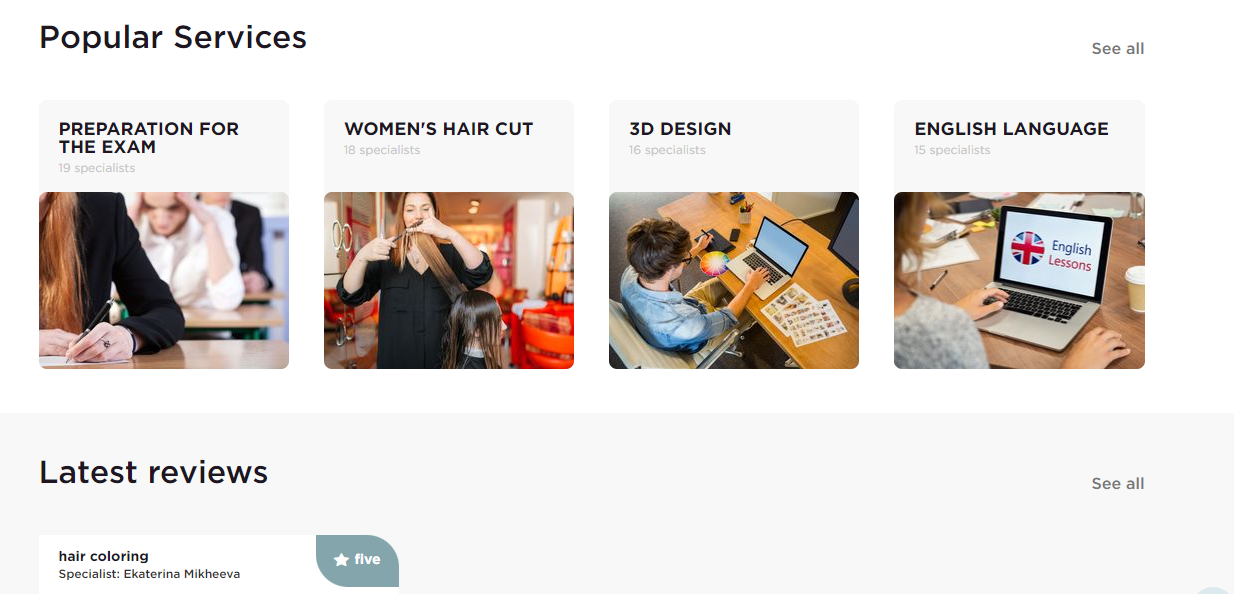This screenshot has width=1234, height=594.
Task: Open the hair coloring review title
Action: [x=104, y=556]
